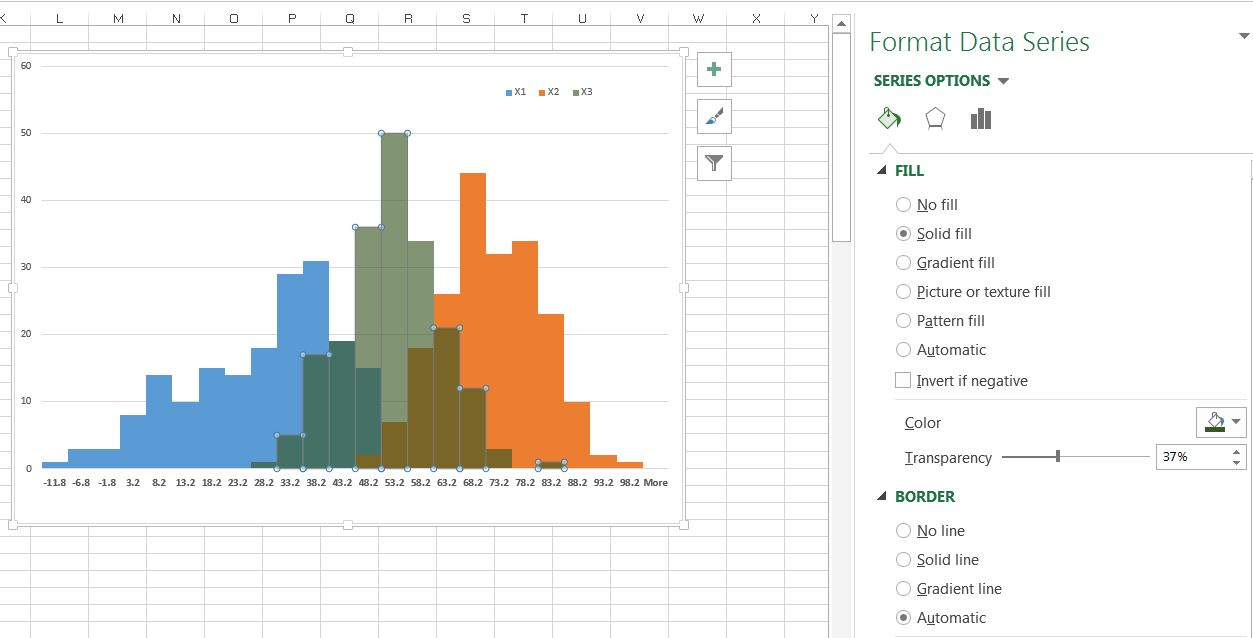Select the orange X2 legend marker
Screen dimensions: 1253x638
[x=541, y=91]
